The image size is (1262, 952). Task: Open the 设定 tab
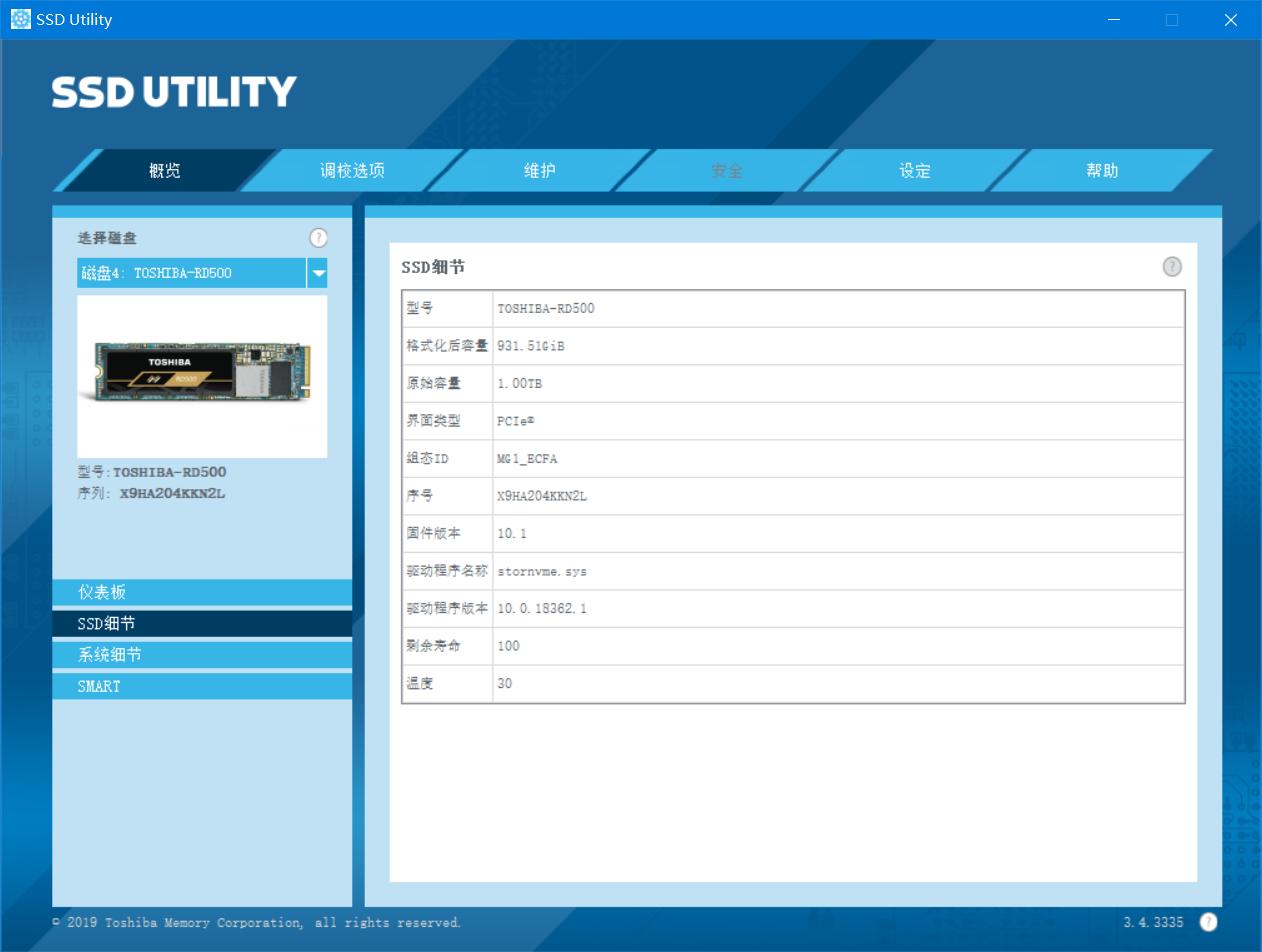click(x=915, y=171)
